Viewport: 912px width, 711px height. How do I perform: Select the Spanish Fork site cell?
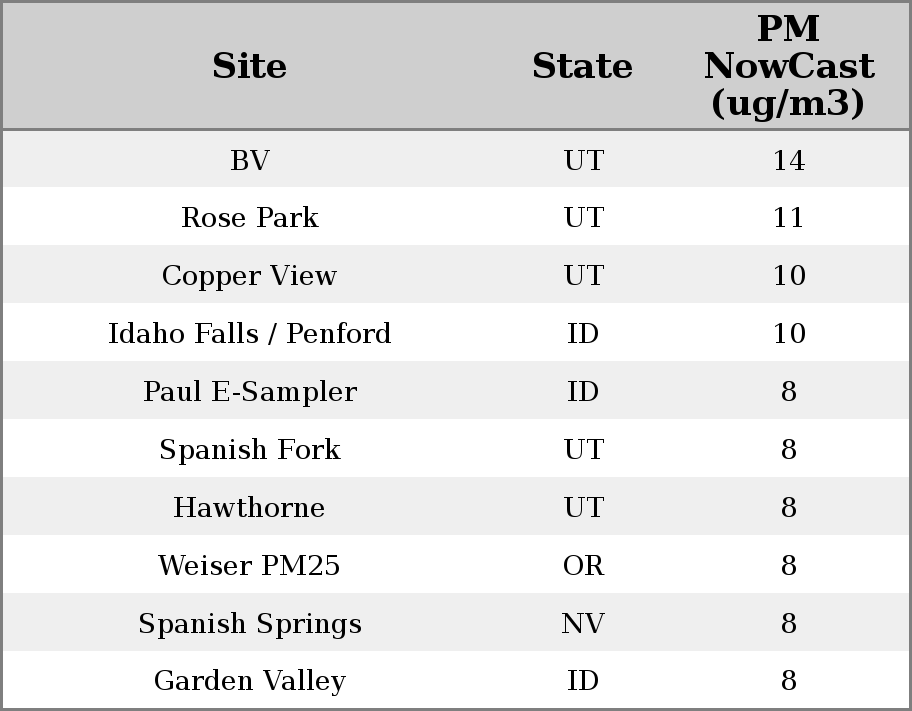249,450
